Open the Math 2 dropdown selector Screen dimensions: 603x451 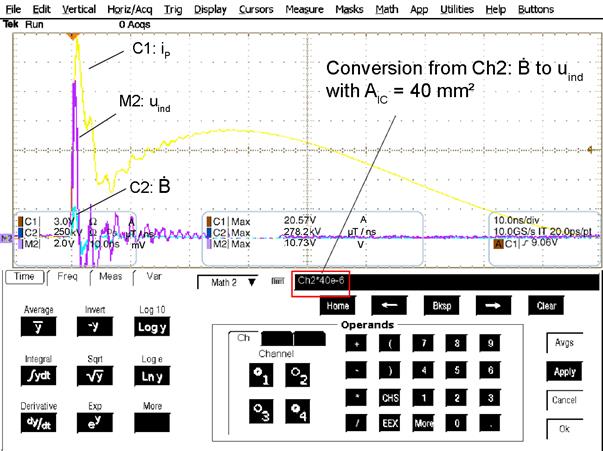click(x=228, y=282)
